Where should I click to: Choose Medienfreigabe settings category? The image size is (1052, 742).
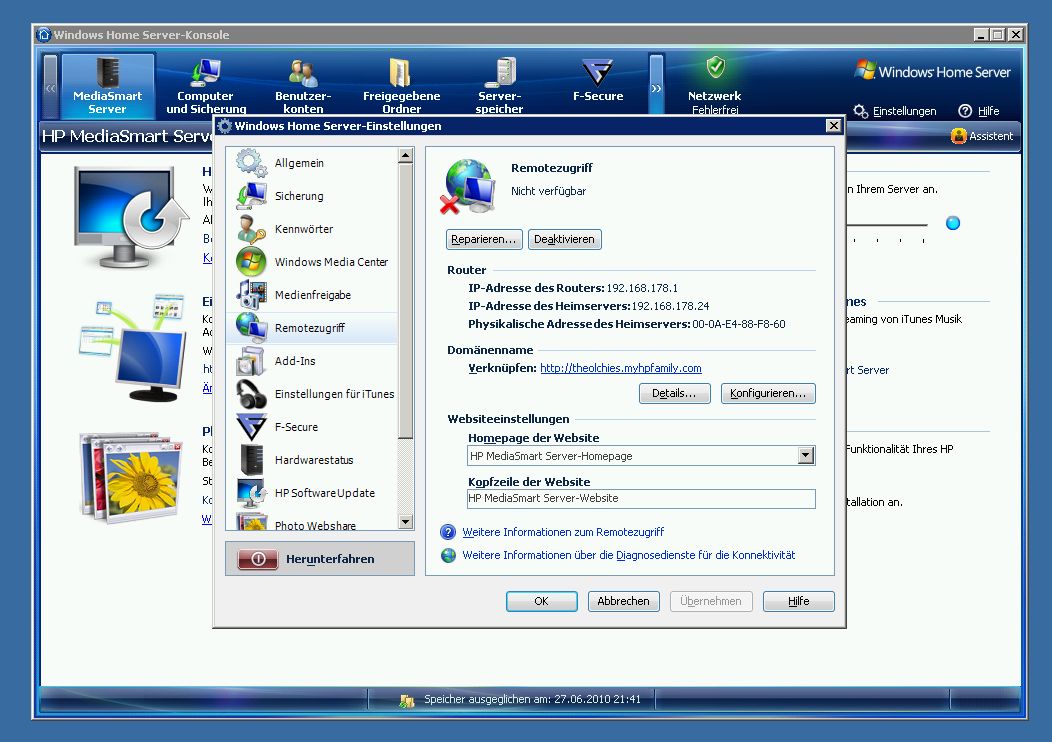[x=312, y=295]
